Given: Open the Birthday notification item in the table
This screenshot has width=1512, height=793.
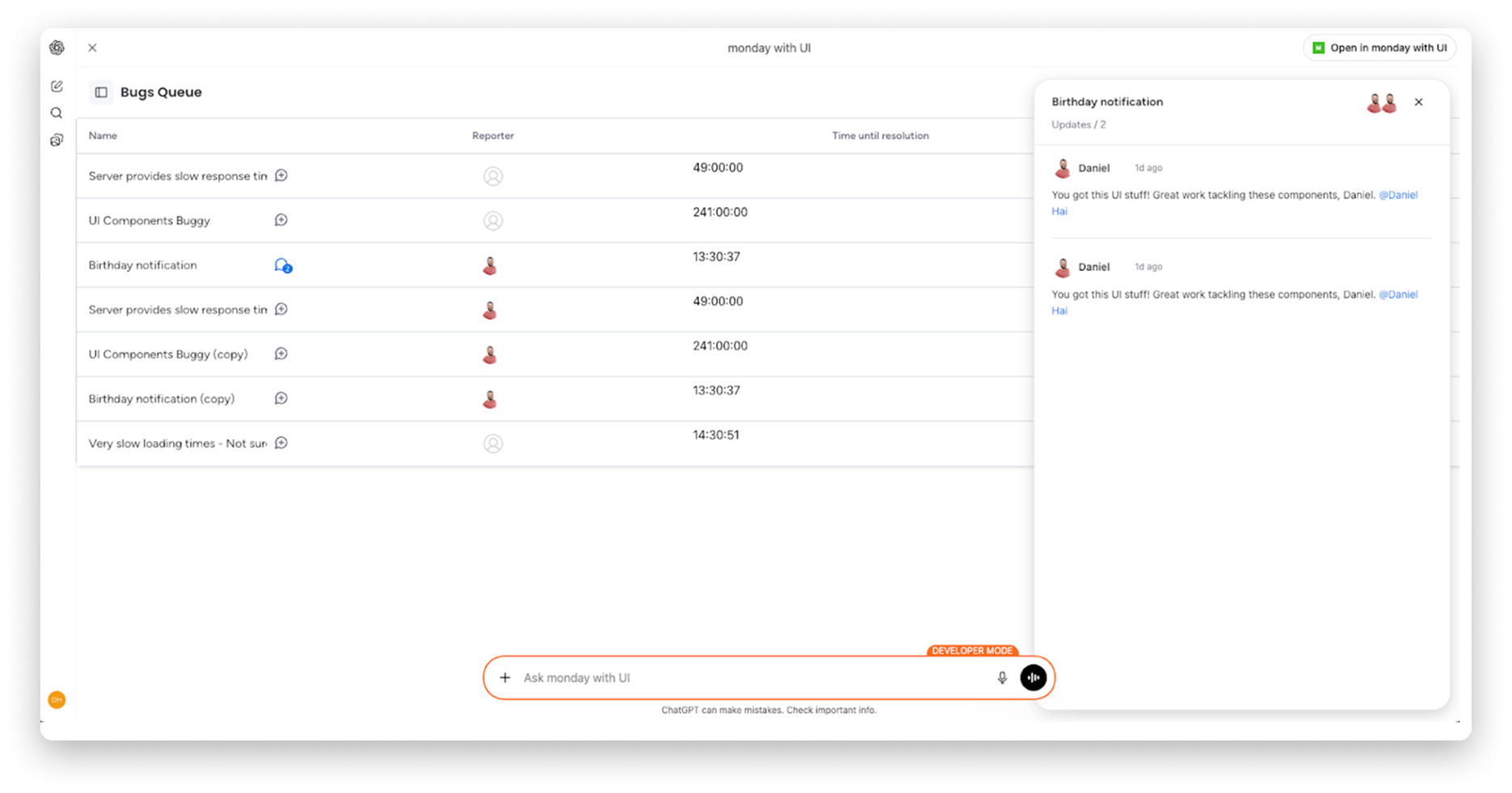Looking at the screenshot, I should tap(143, 265).
